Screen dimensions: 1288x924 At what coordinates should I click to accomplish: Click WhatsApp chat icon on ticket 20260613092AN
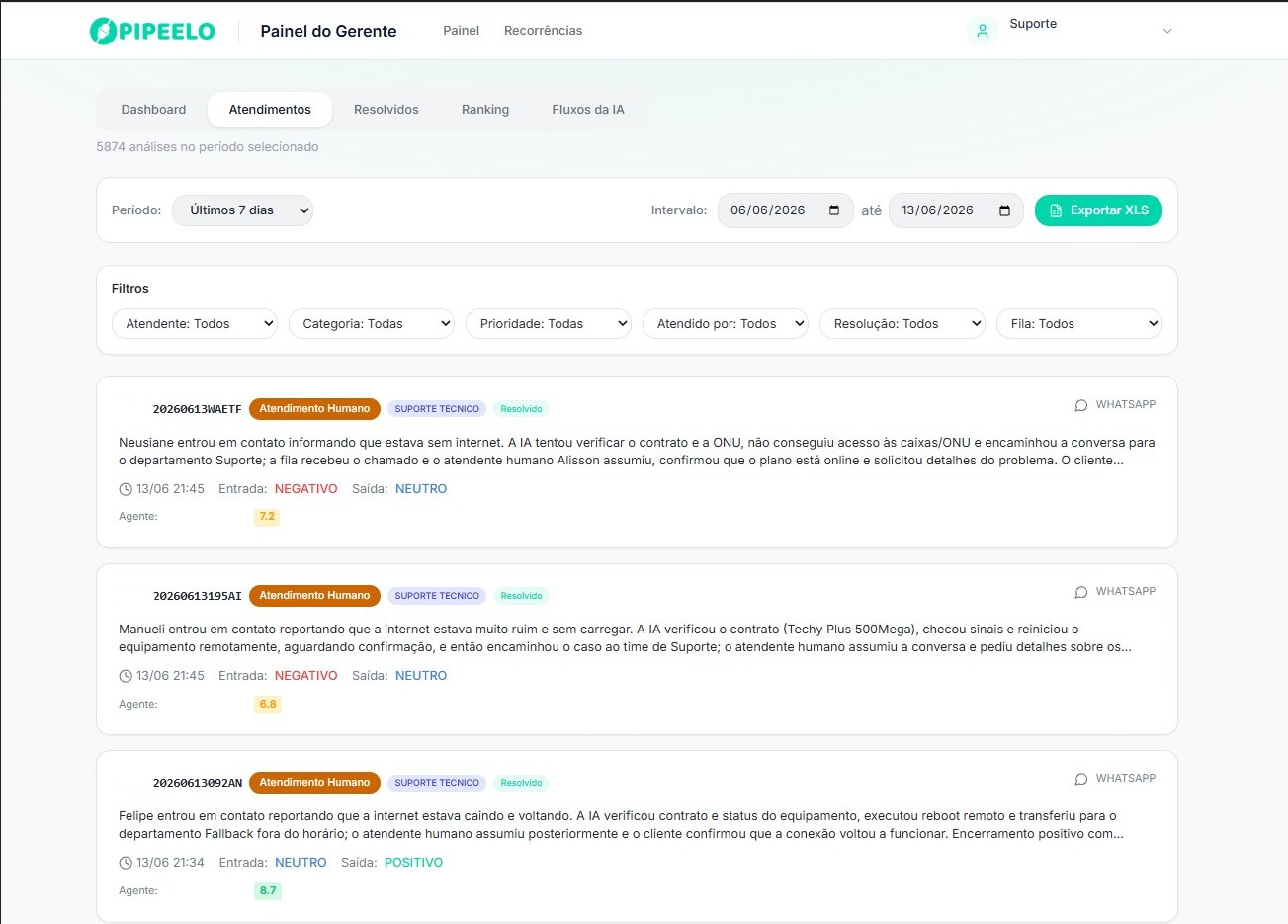pyautogui.click(x=1081, y=779)
